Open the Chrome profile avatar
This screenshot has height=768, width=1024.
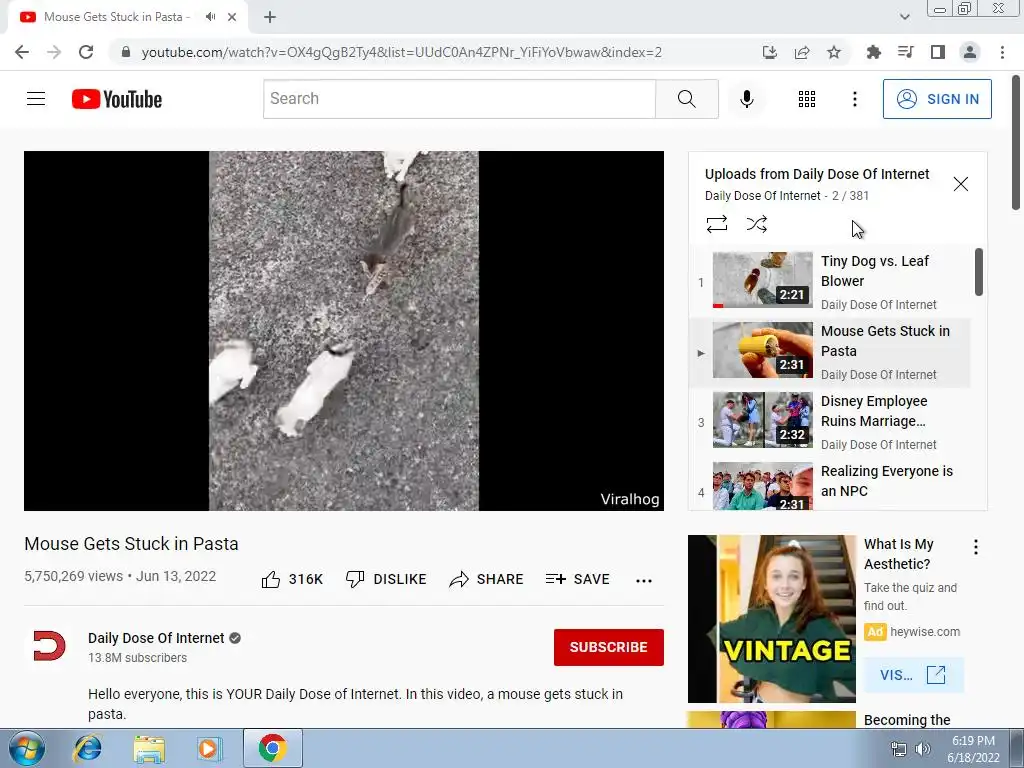click(x=970, y=52)
